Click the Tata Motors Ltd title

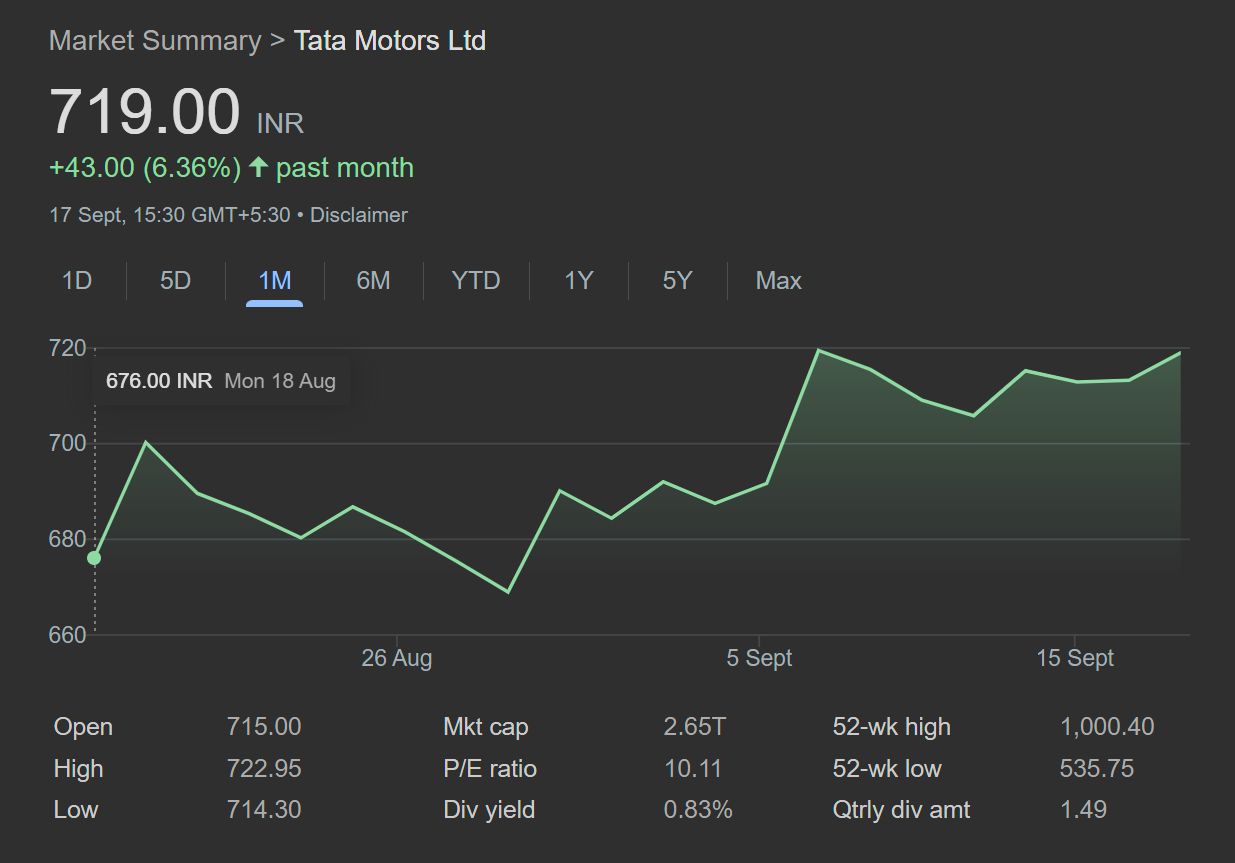pyautogui.click(x=390, y=41)
